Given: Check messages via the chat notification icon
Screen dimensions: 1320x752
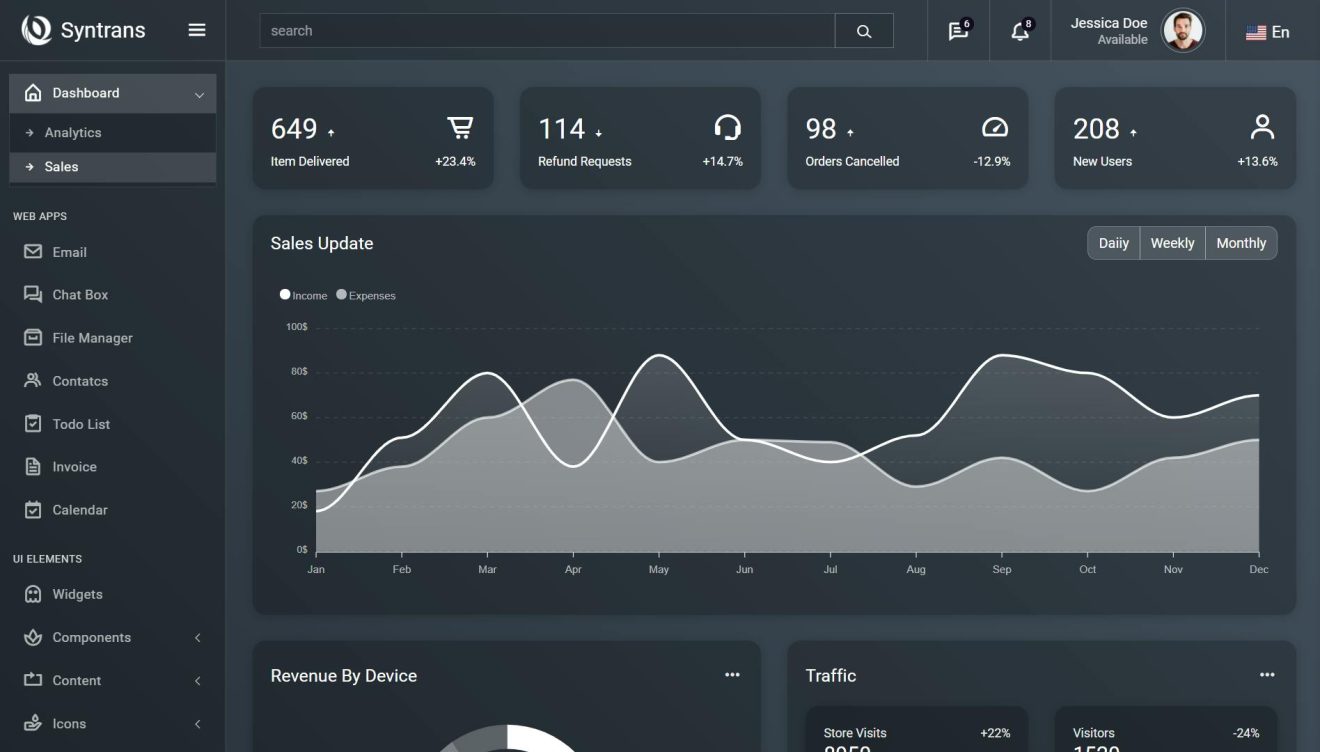Looking at the screenshot, I should pos(957,31).
